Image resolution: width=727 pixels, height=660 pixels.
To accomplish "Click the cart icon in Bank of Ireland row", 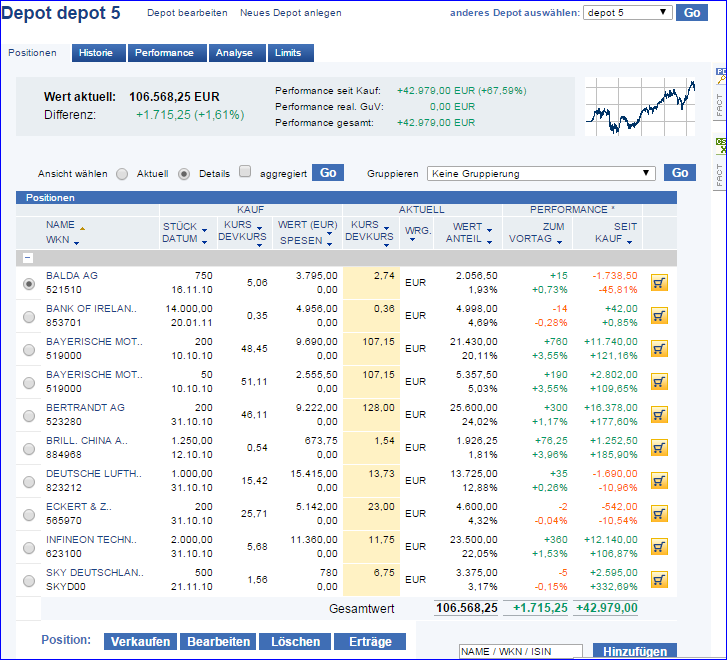I will coord(659,316).
